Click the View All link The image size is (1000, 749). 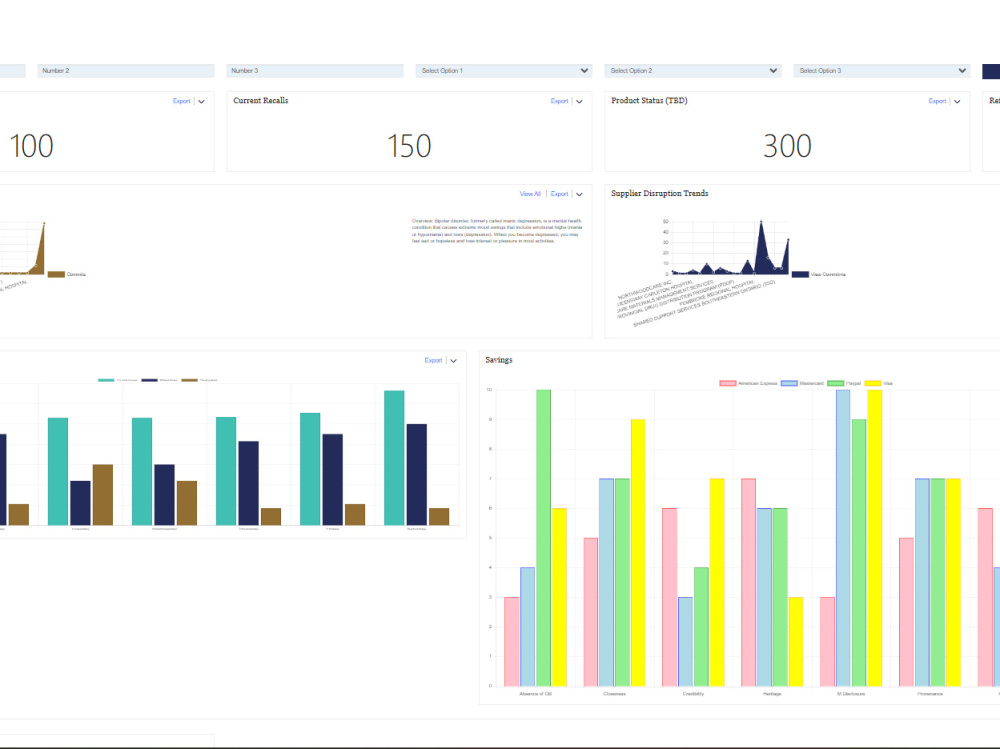pos(530,194)
